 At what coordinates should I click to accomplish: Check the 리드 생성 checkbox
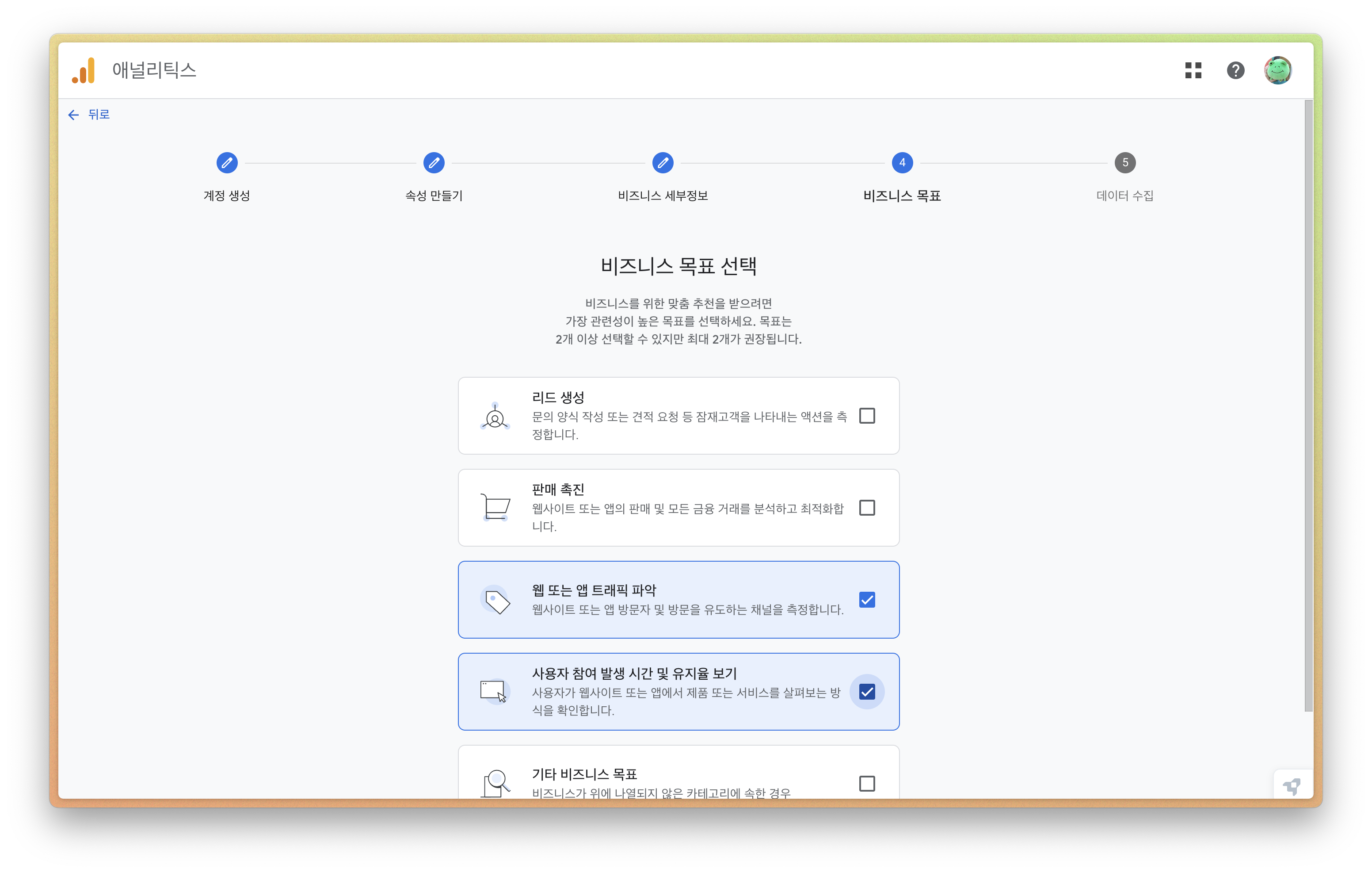coord(867,416)
